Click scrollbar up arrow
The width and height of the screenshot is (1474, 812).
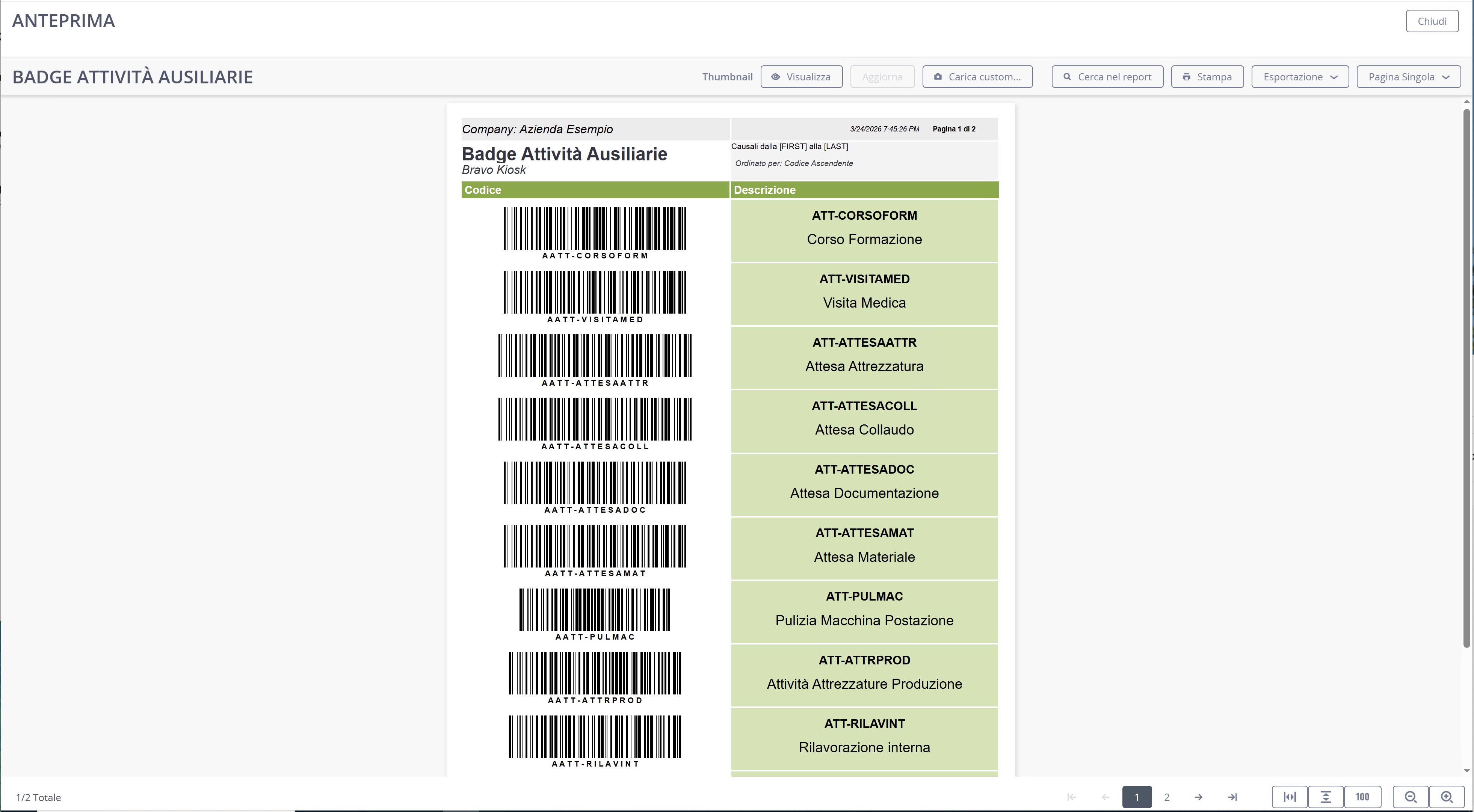1466,102
